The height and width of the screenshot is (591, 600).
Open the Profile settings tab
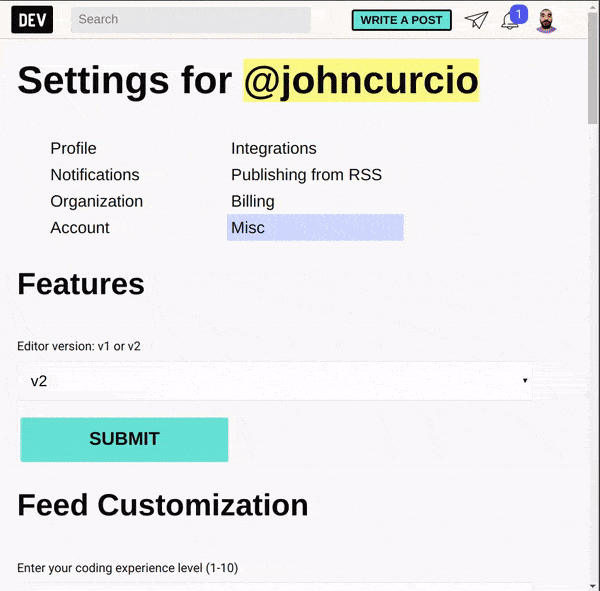click(x=73, y=149)
